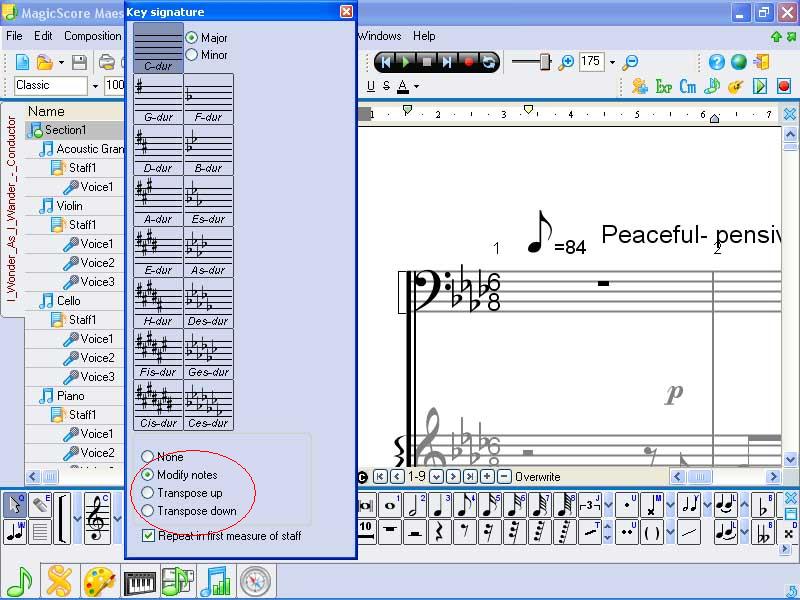Viewport: 800px width, 600px height.
Task: Select the whole note duration
Action: tap(390, 506)
